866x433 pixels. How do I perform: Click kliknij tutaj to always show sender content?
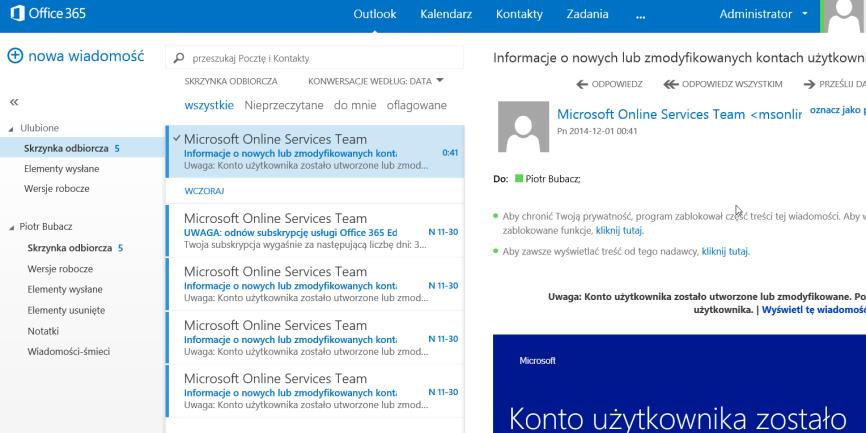click(725, 251)
